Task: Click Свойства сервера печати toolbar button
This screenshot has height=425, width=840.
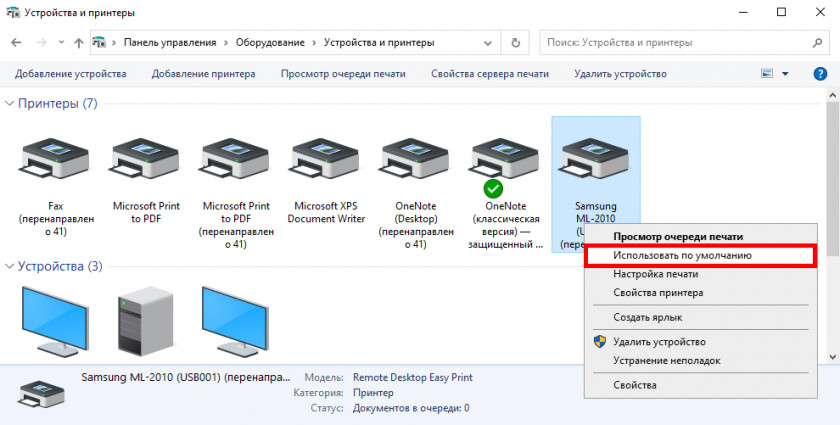Action: (x=489, y=74)
